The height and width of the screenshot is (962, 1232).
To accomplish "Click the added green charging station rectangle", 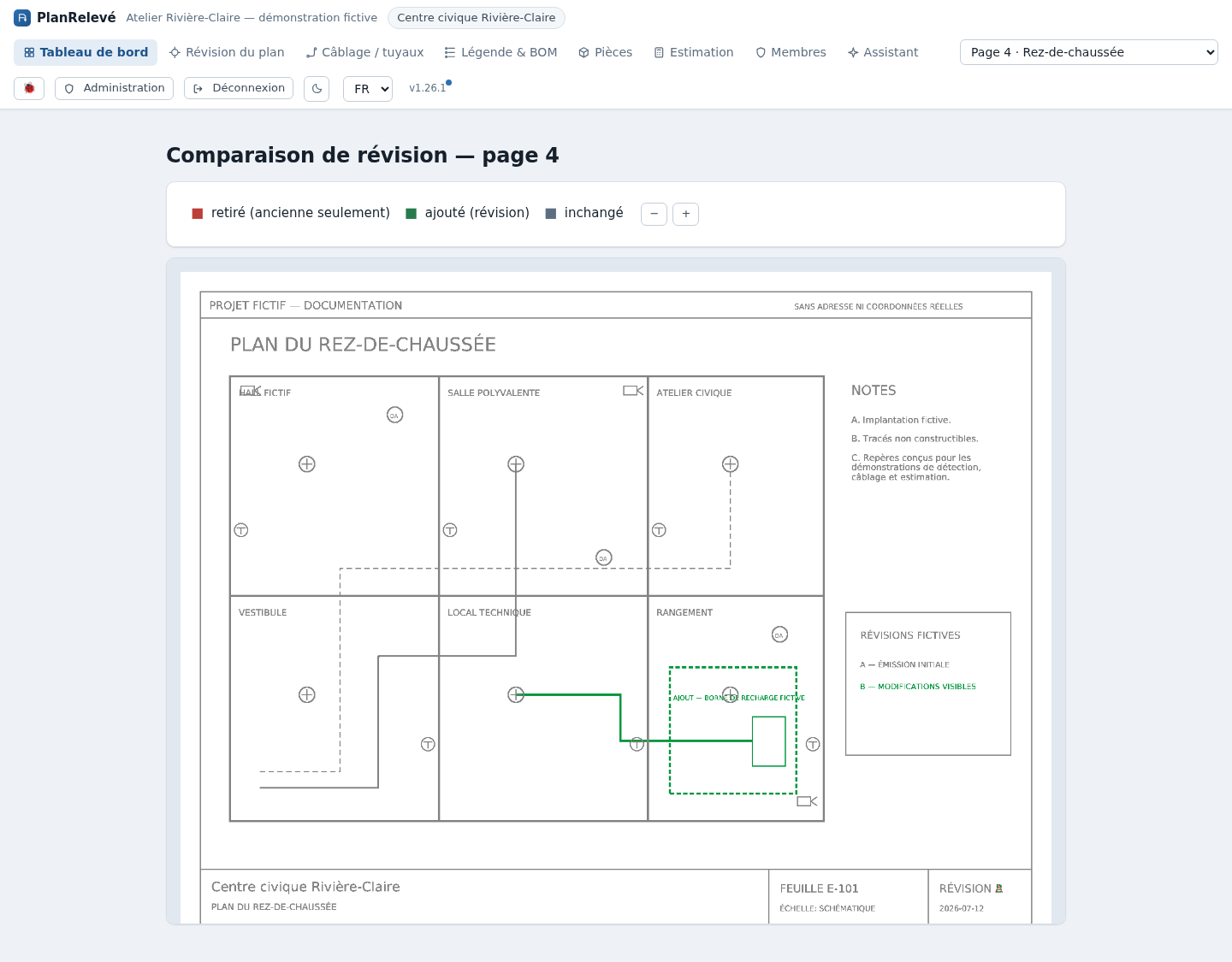I will [x=768, y=741].
